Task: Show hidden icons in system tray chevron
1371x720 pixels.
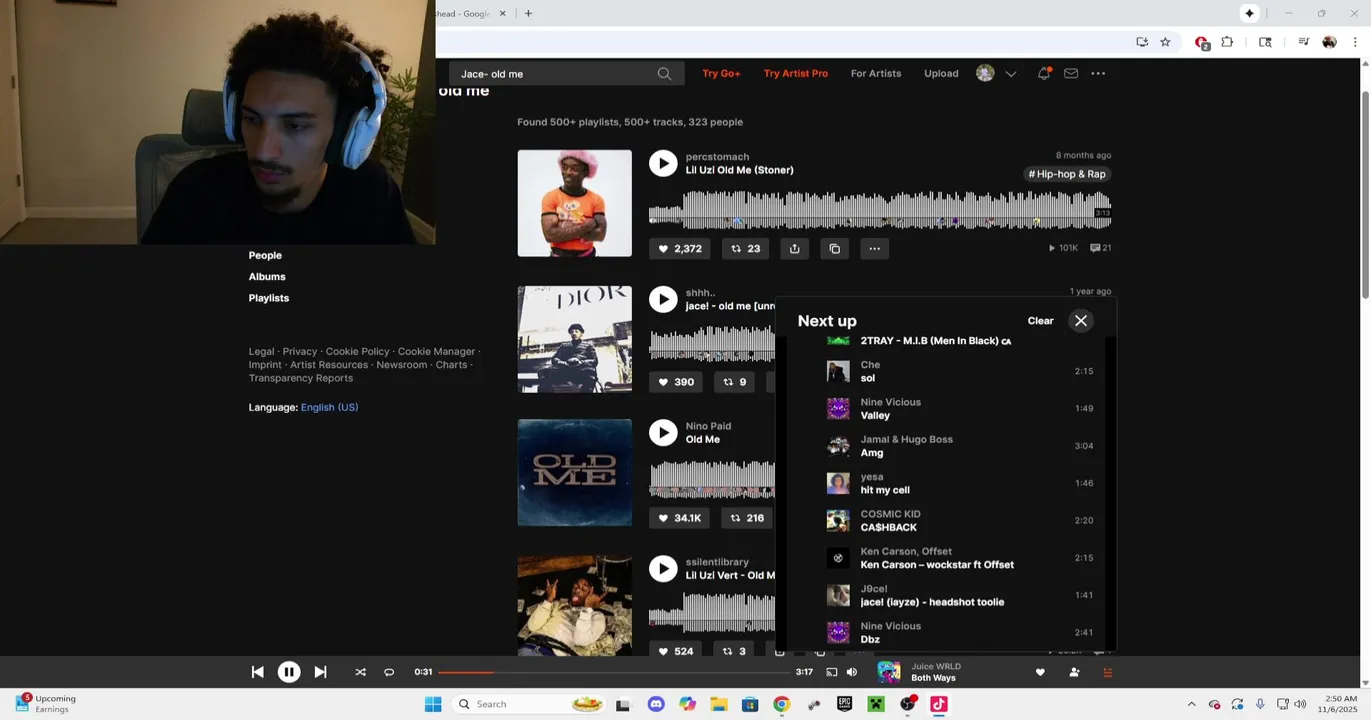Action: (1191, 704)
